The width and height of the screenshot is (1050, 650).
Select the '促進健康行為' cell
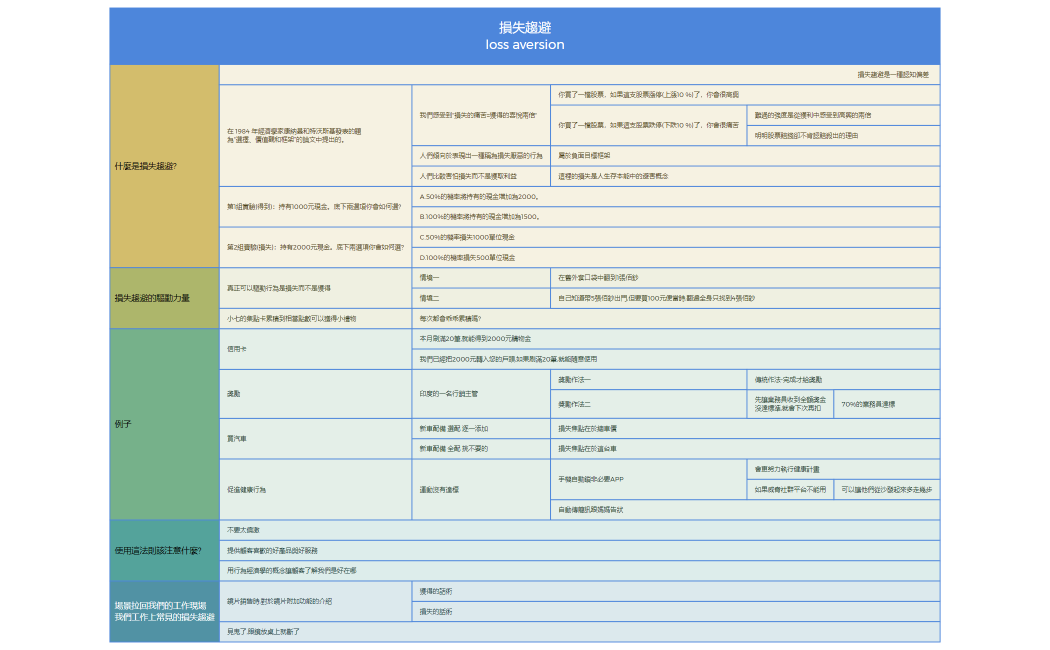[x=315, y=489]
